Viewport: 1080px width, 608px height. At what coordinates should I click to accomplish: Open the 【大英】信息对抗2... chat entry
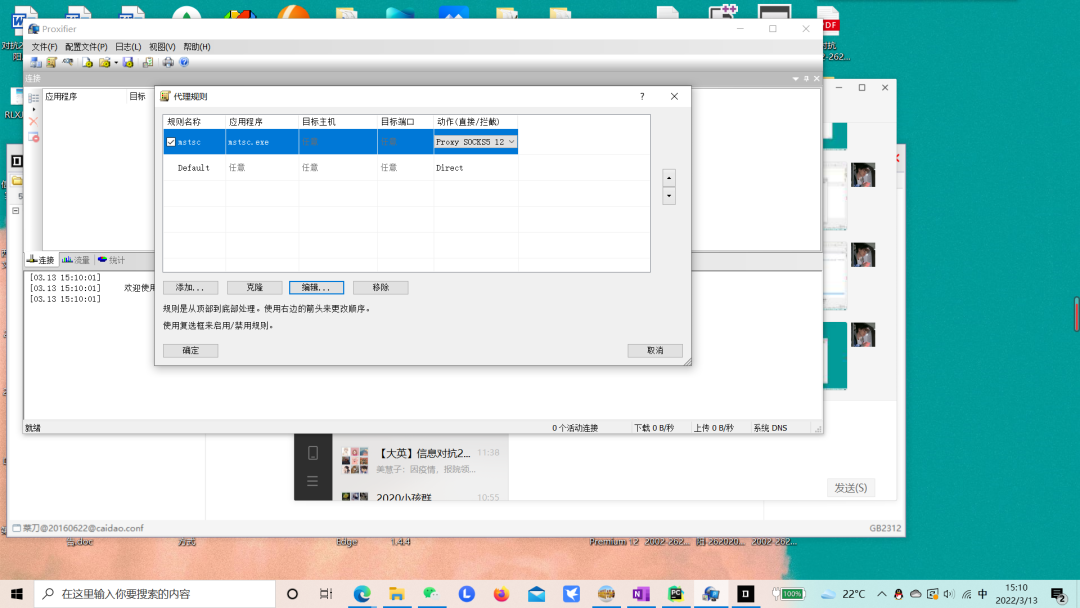[421, 460]
